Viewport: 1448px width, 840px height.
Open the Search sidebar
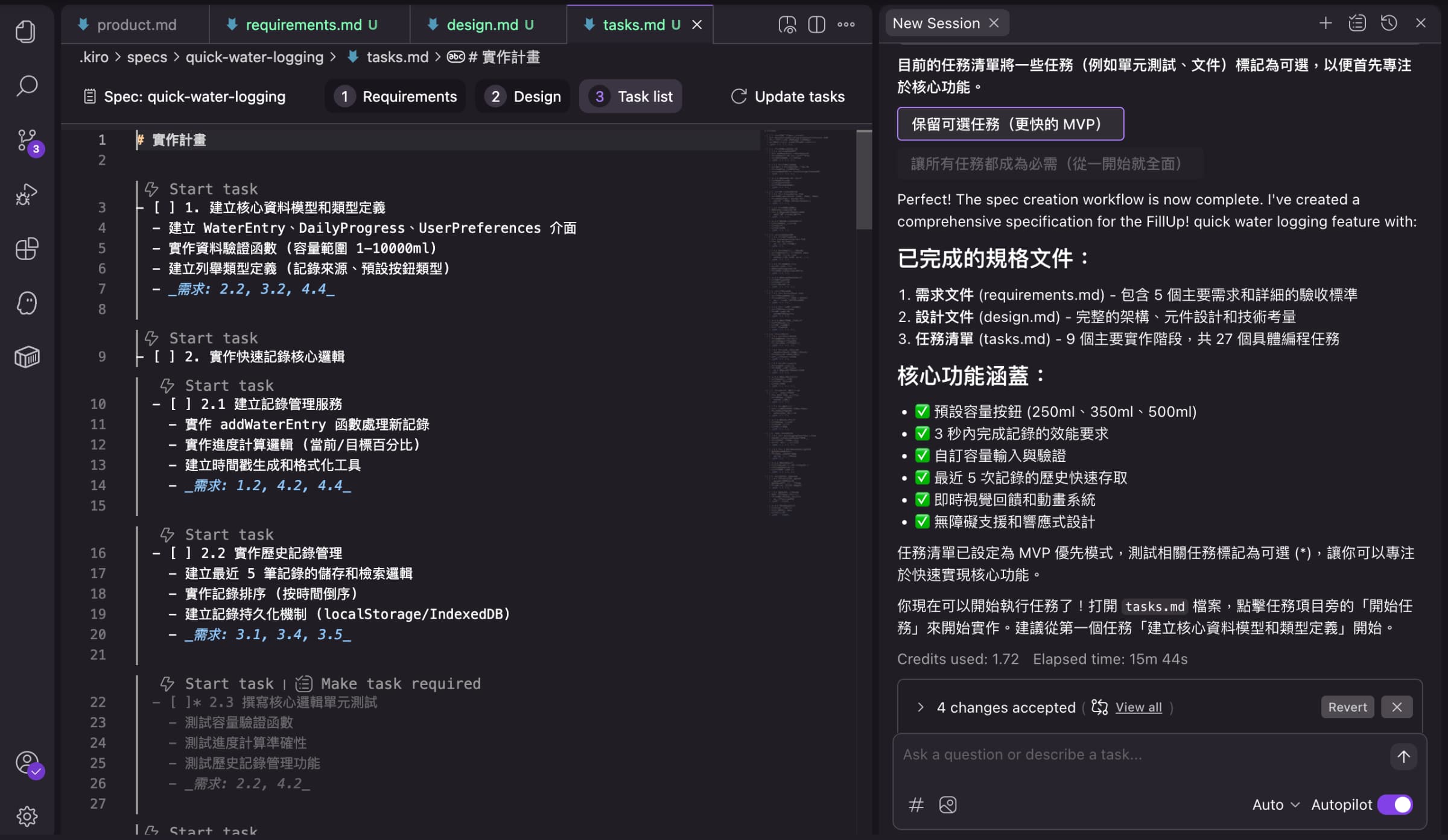[27, 86]
